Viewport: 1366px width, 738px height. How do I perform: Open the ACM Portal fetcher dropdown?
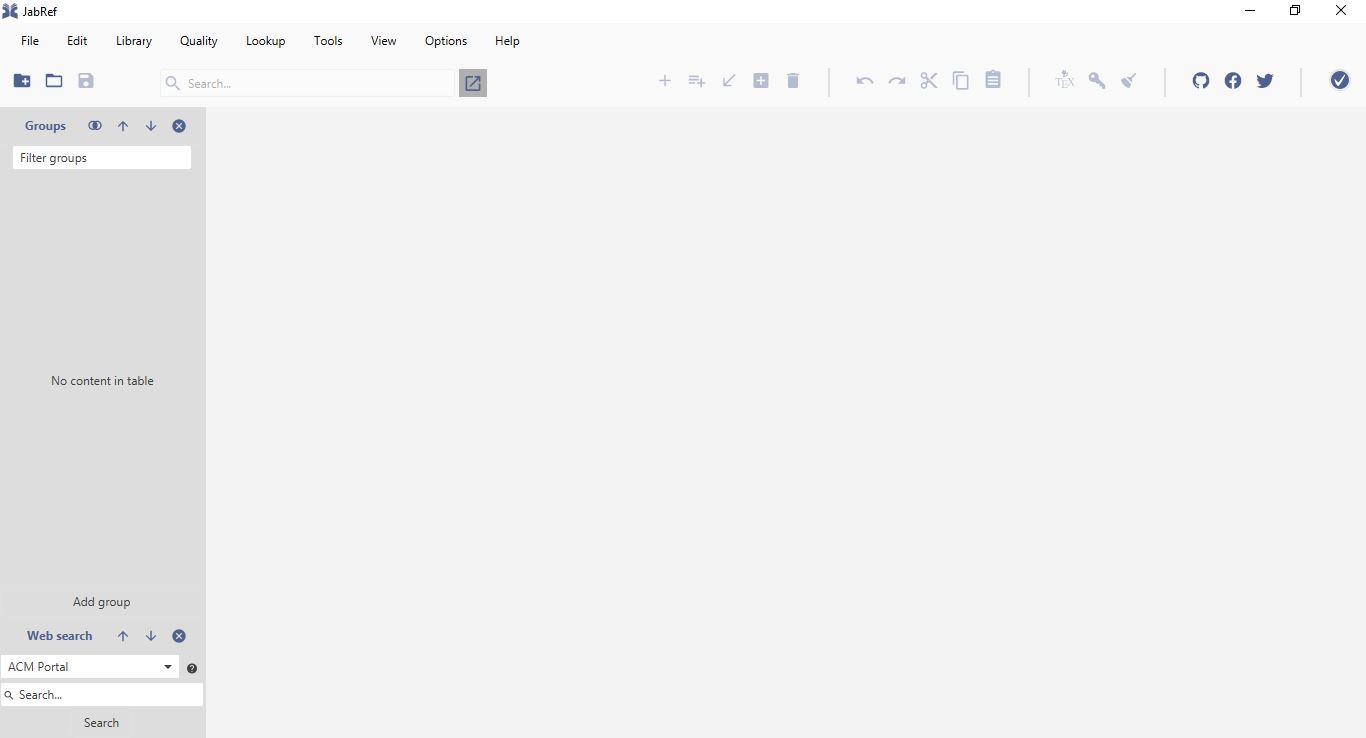(90, 667)
